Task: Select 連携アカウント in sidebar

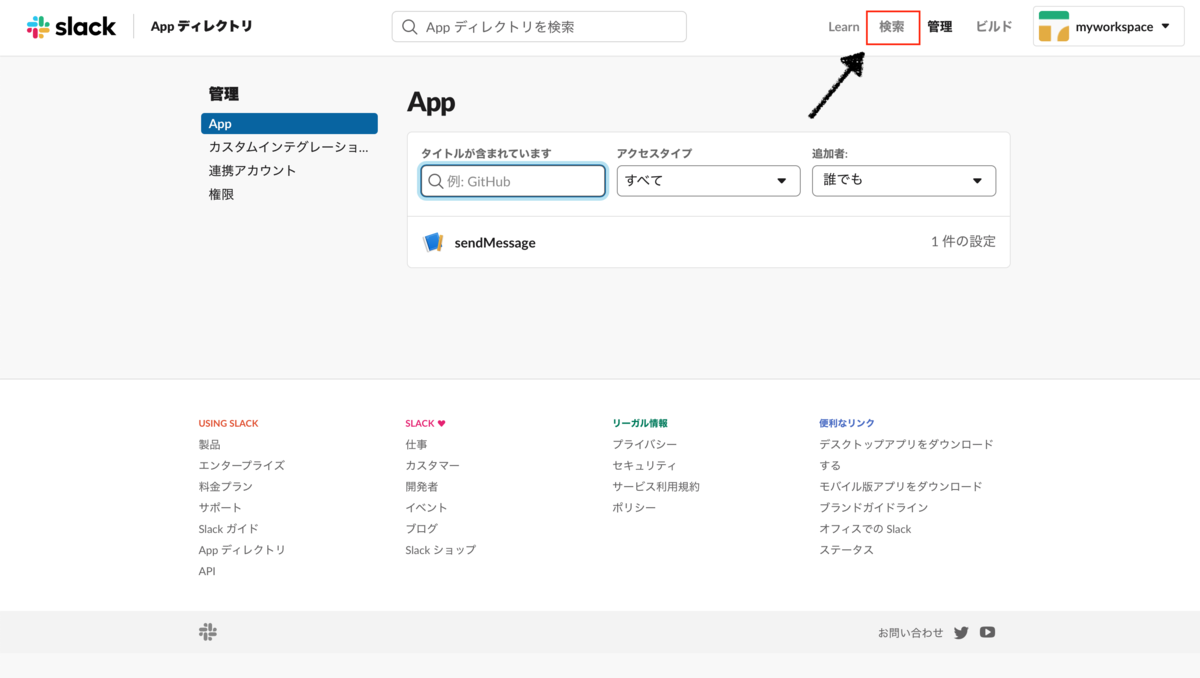Action: coord(252,170)
